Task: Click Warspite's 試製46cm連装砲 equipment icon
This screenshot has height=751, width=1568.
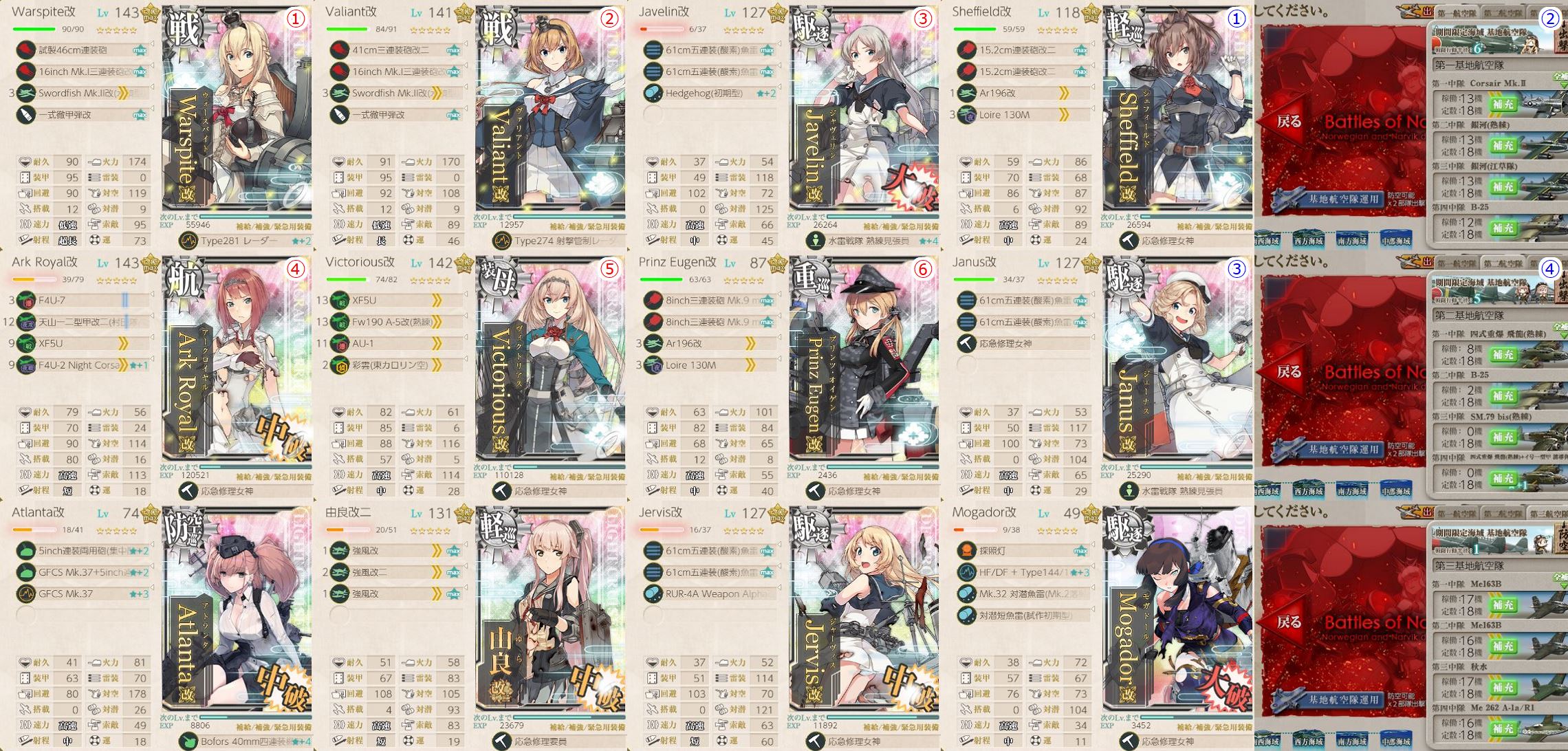Action: pos(26,50)
